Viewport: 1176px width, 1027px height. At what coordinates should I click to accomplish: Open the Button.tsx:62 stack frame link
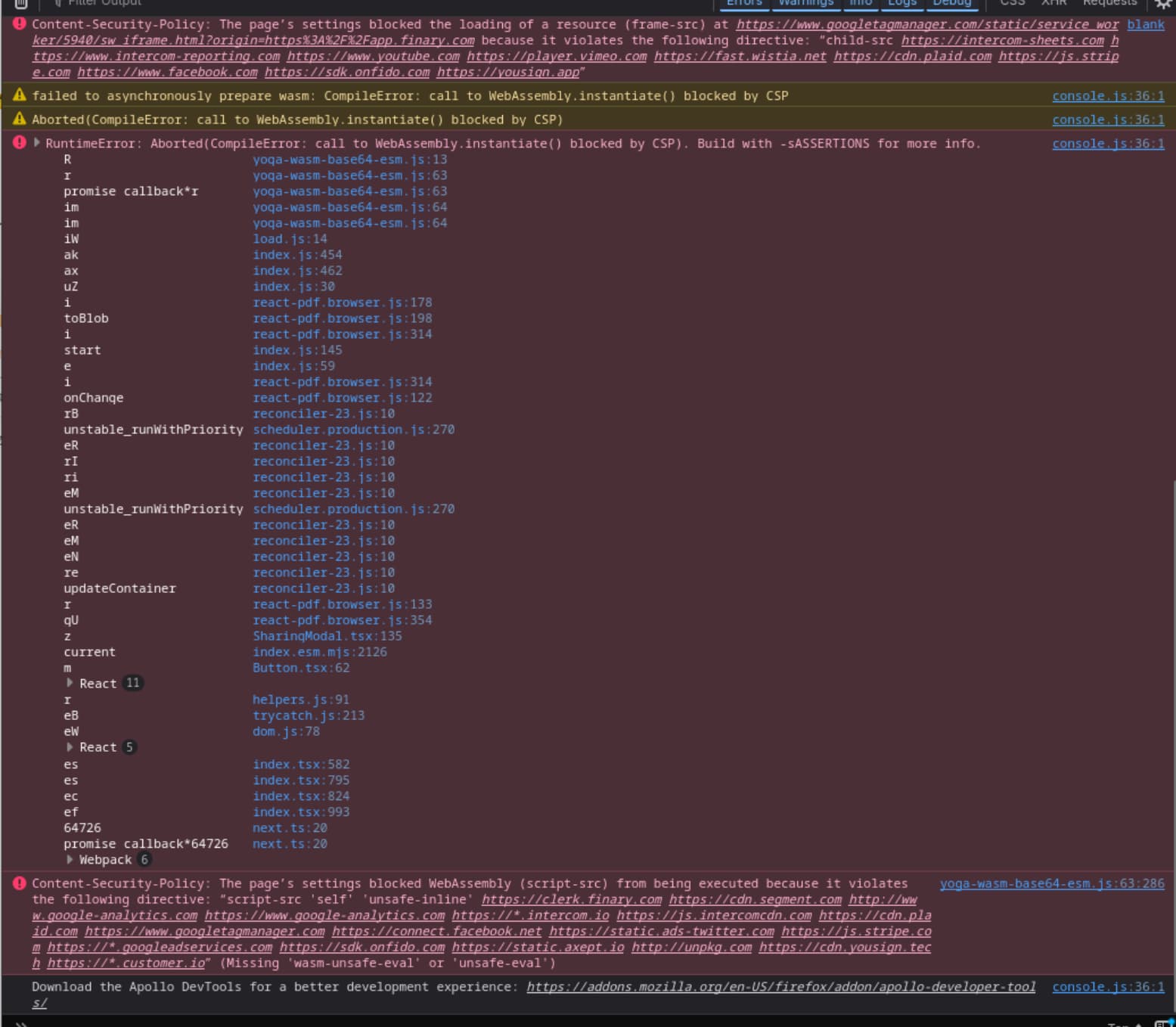pyautogui.click(x=300, y=668)
